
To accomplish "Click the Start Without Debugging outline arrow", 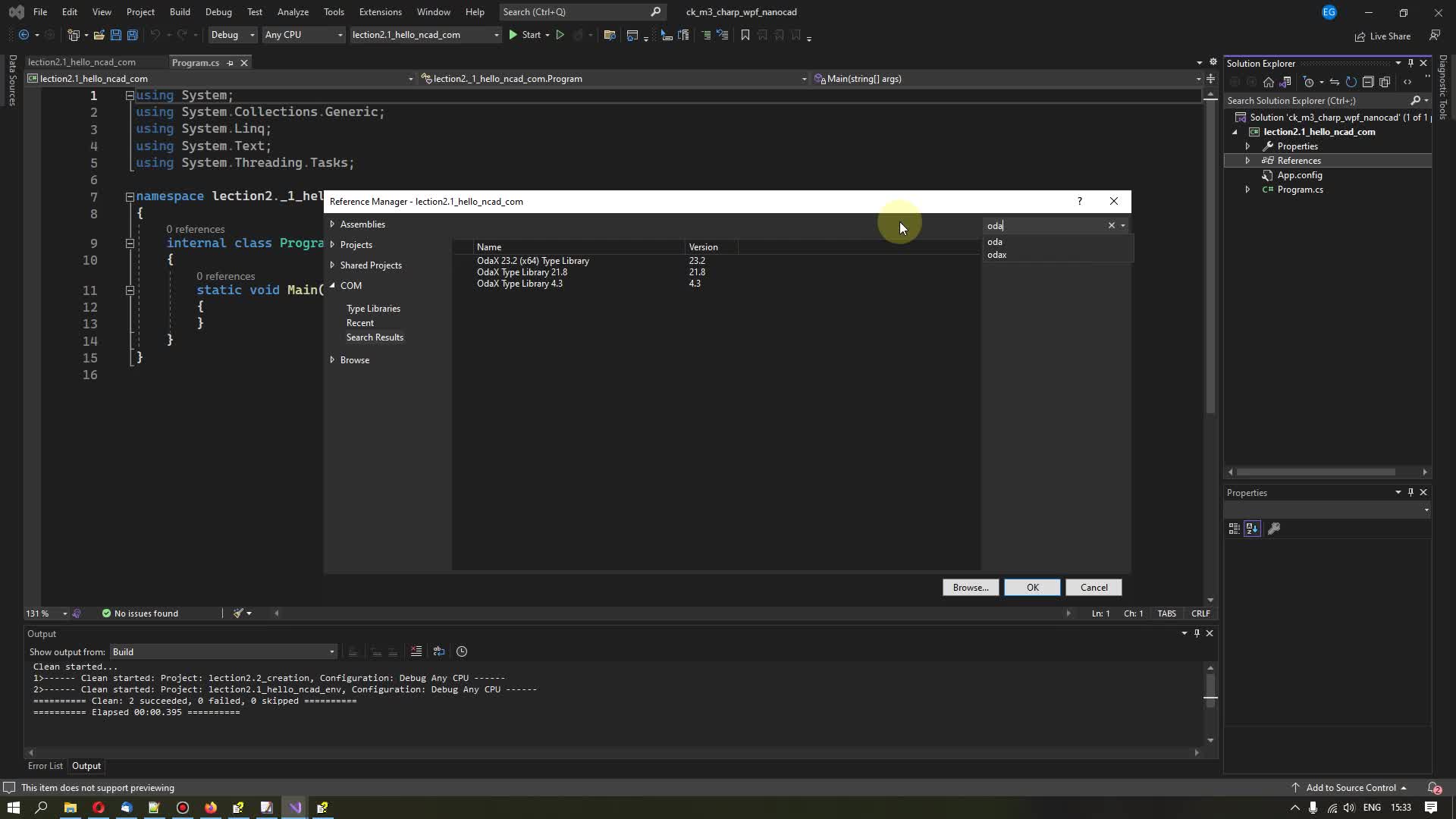I will tap(560, 35).
